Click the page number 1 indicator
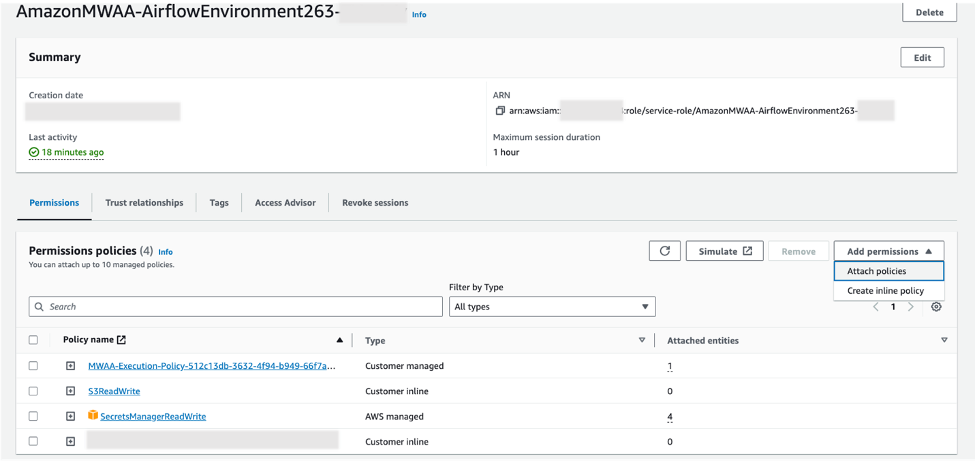 [x=893, y=307]
